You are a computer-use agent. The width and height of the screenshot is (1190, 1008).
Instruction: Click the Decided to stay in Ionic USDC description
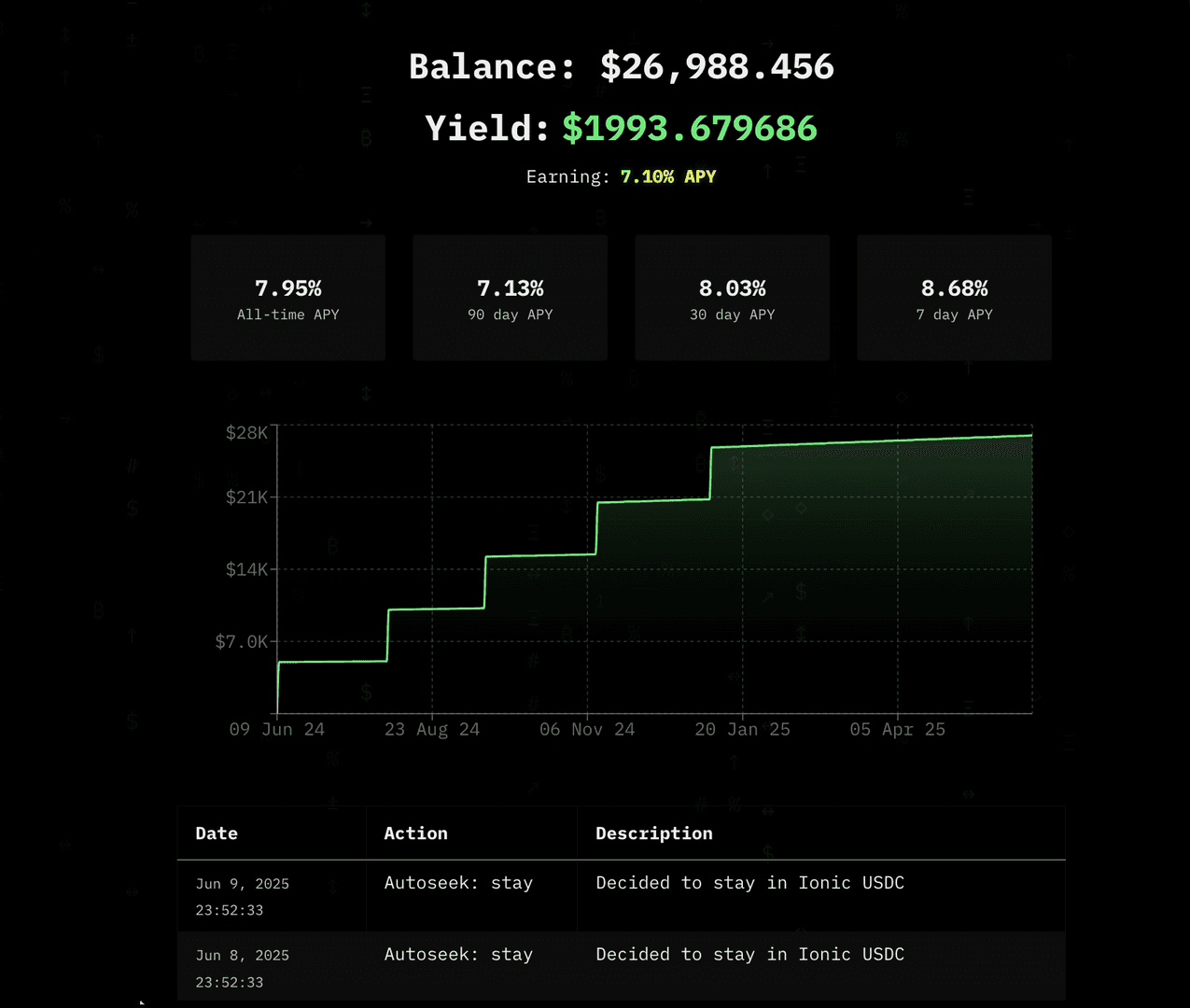(x=749, y=882)
